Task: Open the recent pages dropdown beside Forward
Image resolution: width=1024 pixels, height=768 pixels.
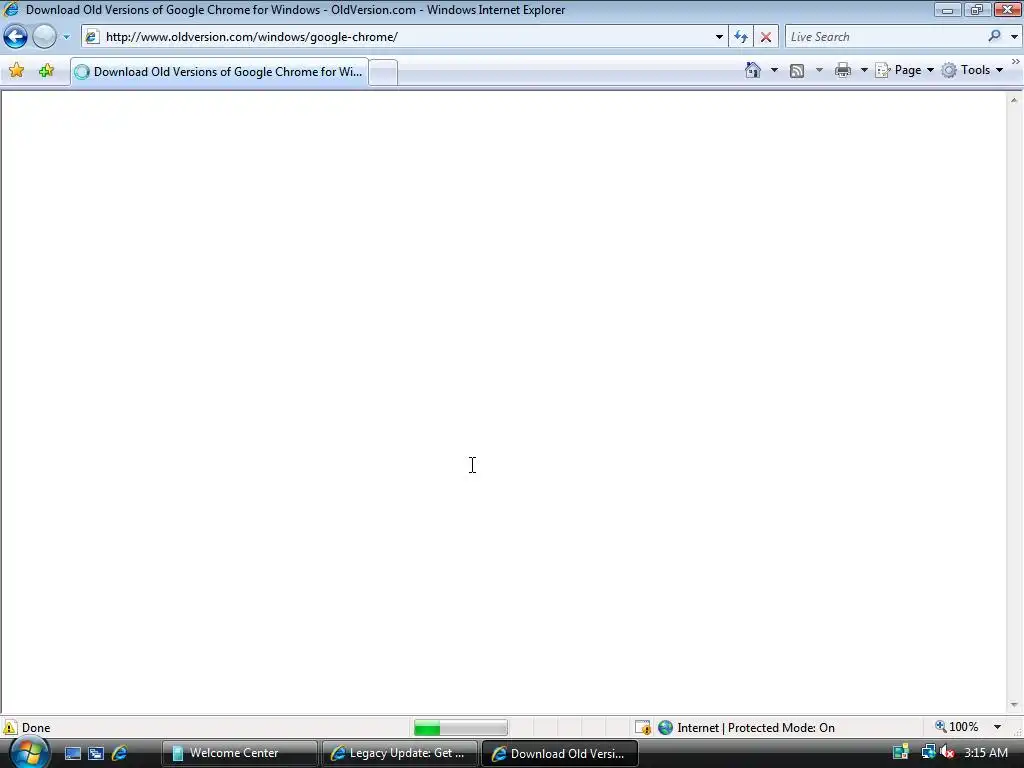Action: 66,37
